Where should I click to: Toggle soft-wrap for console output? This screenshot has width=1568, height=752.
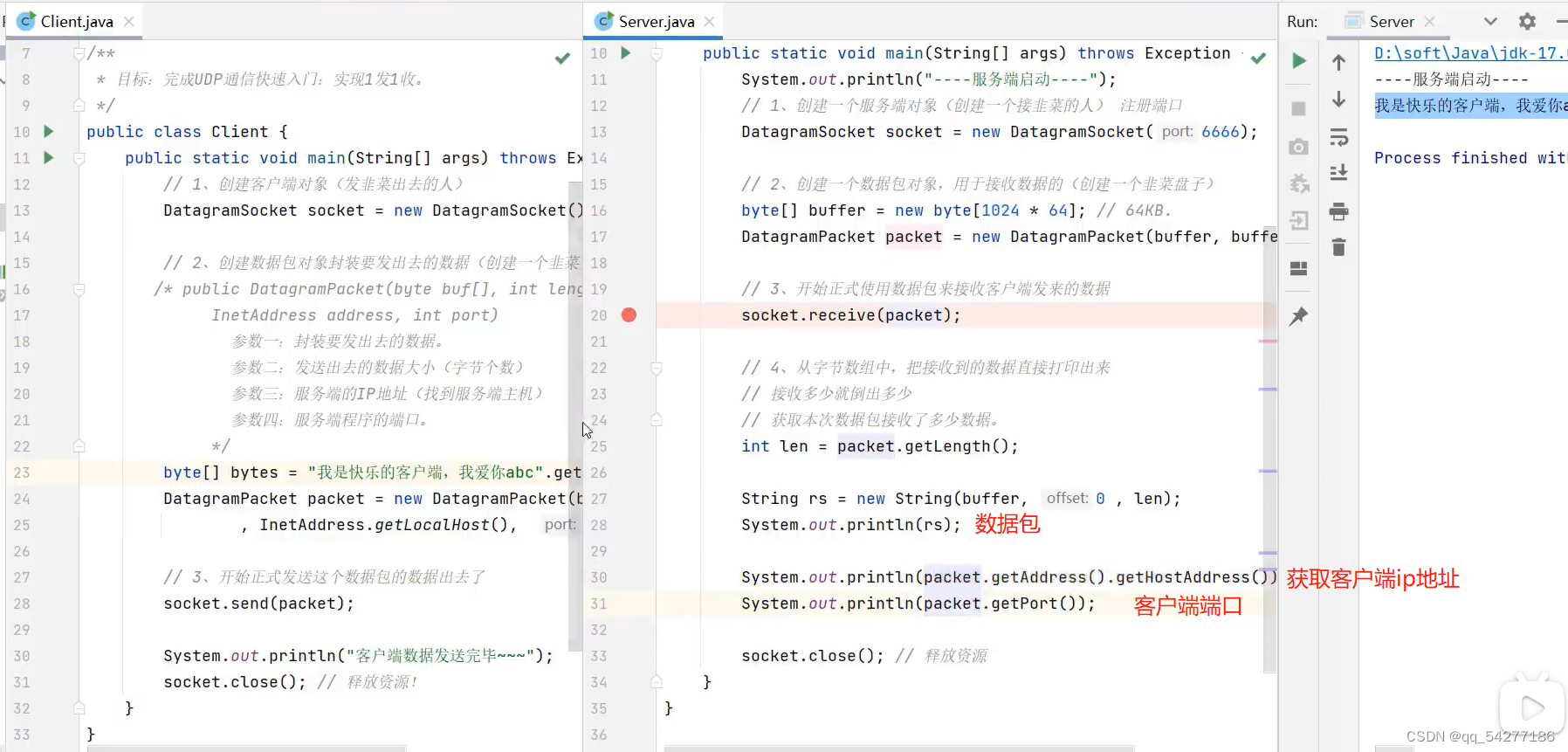[x=1338, y=137]
